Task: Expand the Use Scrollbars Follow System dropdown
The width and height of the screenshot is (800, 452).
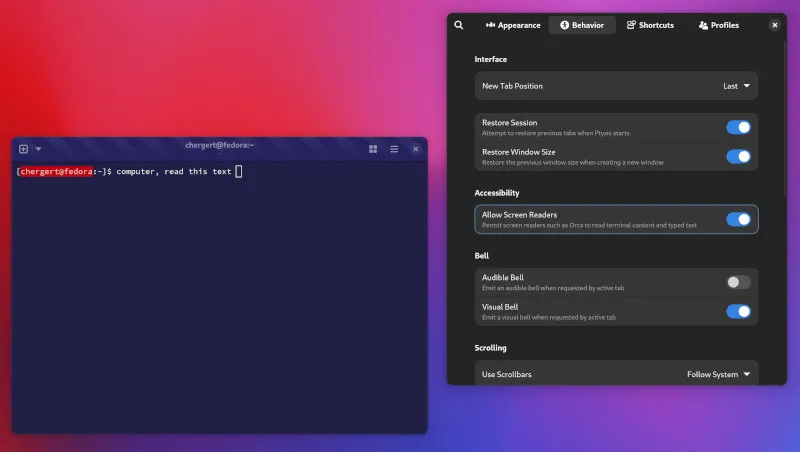Action: coord(718,374)
